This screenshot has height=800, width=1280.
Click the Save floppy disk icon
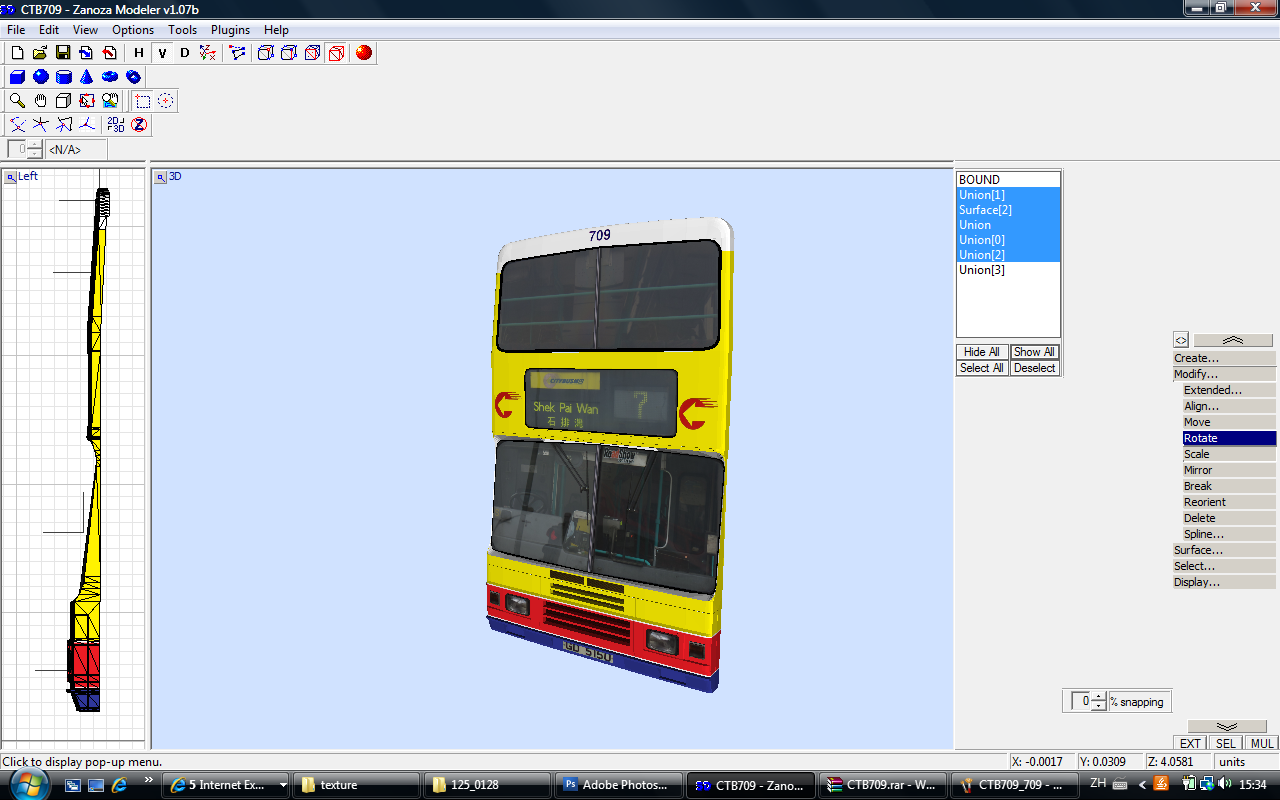63,53
